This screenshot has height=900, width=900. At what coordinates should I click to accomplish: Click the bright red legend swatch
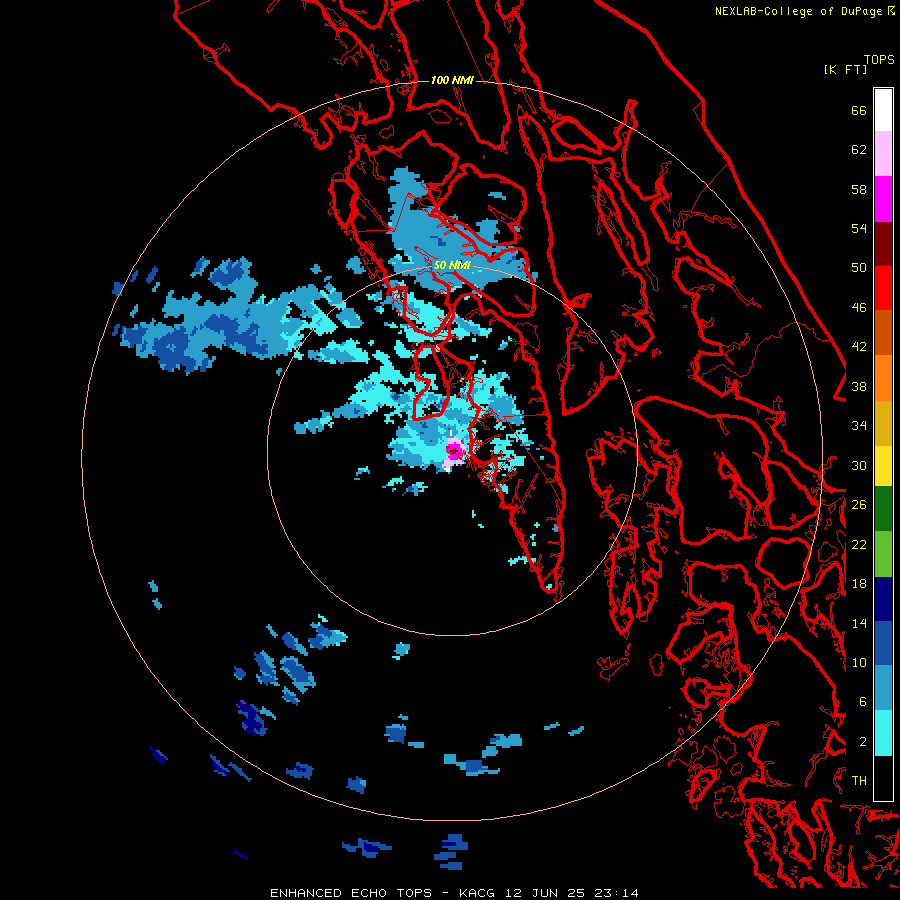coord(883,288)
